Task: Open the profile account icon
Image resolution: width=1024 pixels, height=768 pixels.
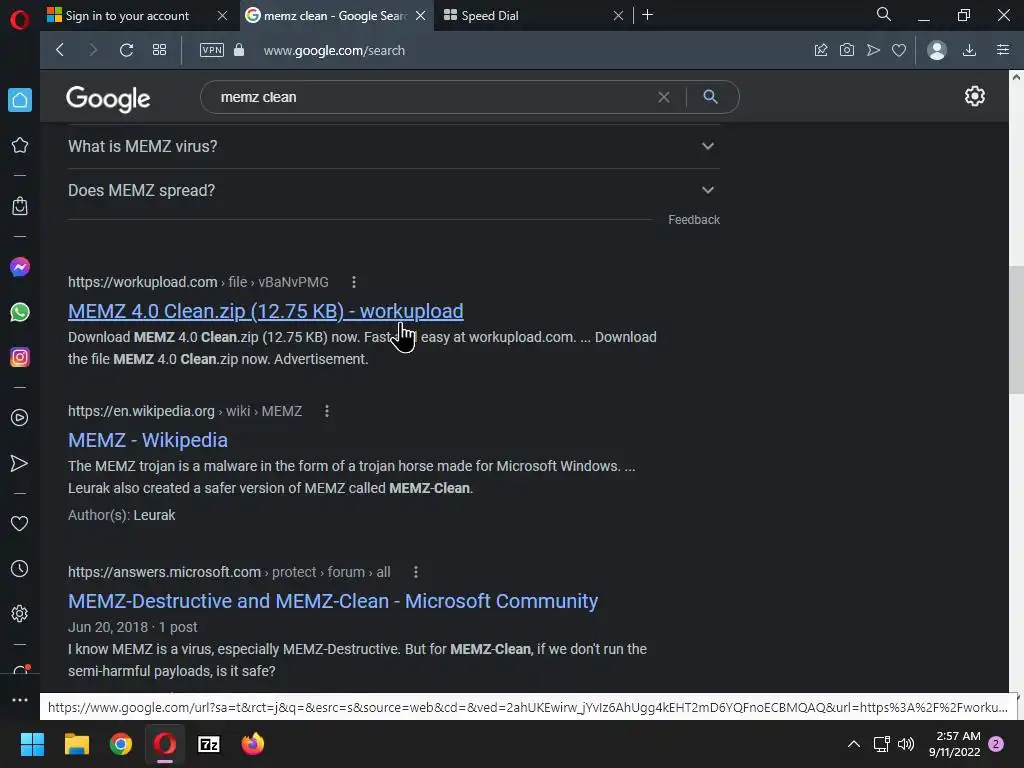Action: coord(936,50)
